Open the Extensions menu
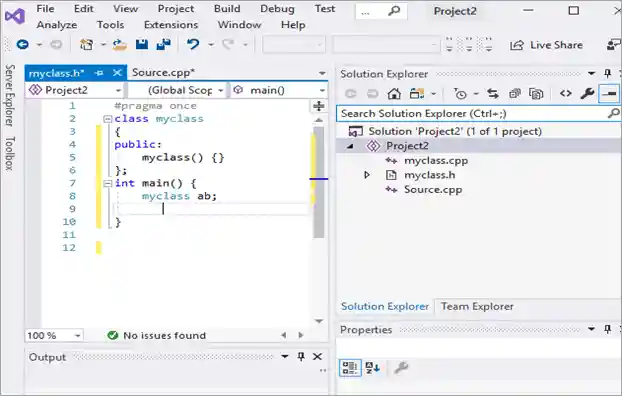622x396 pixels. 171,25
